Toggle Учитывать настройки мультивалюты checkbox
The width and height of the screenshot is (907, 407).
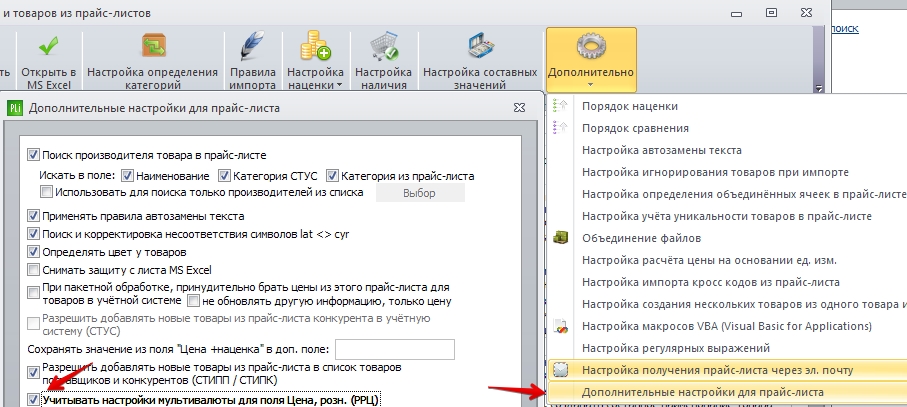pos(33,399)
